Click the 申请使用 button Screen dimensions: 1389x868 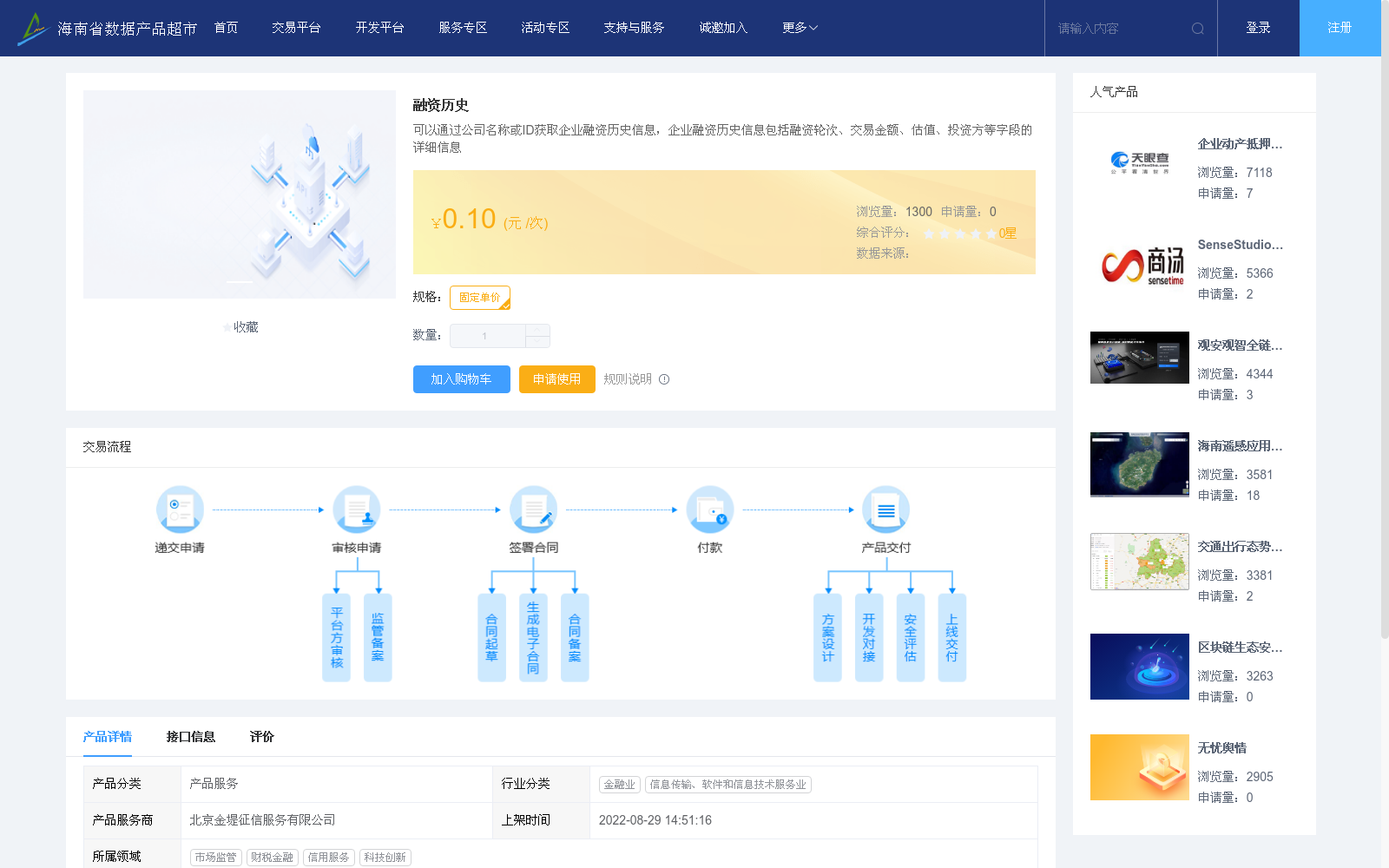pyautogui.click(x=557, y=379)
